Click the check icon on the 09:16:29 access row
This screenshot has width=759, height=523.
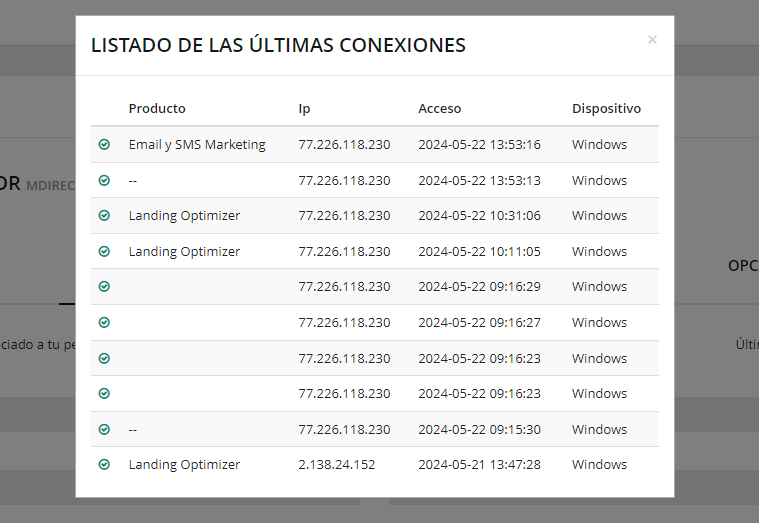[104, 287]
